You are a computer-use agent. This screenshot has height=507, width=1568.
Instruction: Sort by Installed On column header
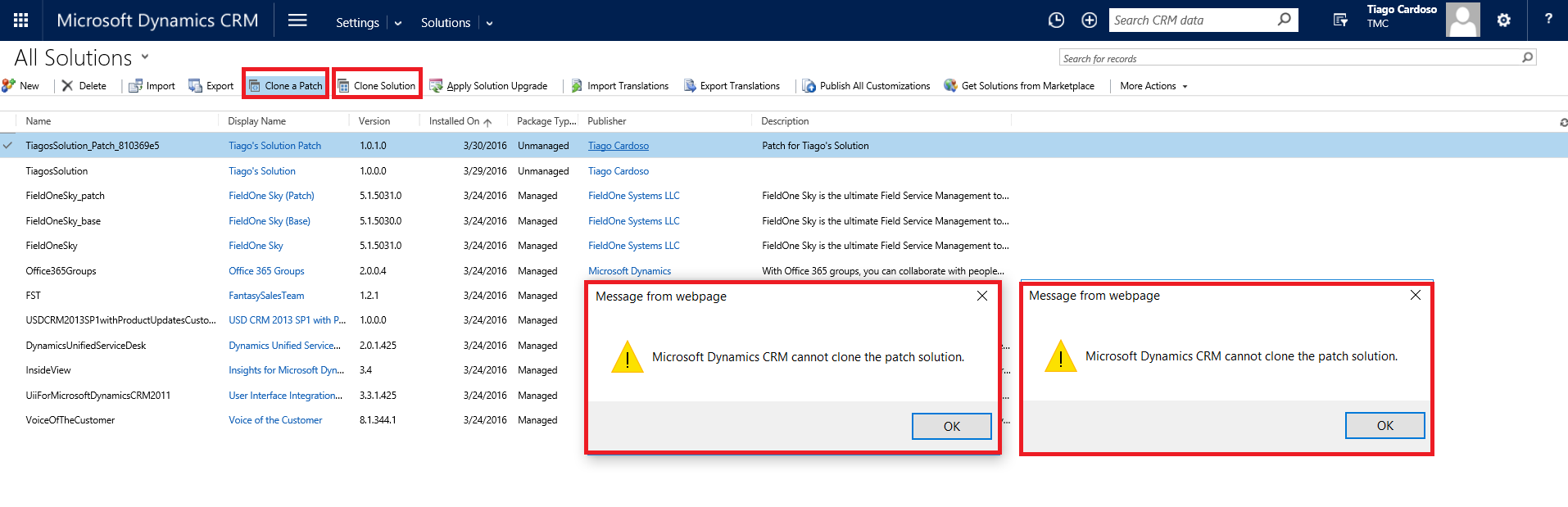tap(455, 121)
